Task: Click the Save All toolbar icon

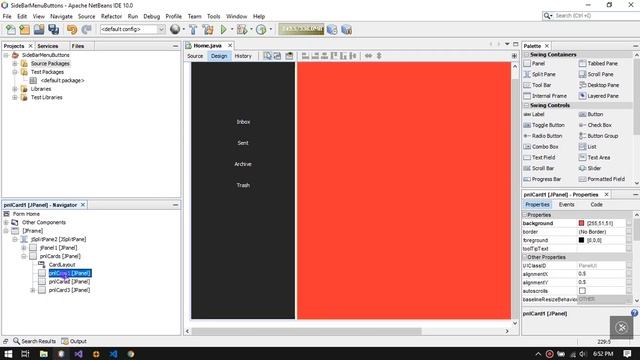Action: click(53, 29)
